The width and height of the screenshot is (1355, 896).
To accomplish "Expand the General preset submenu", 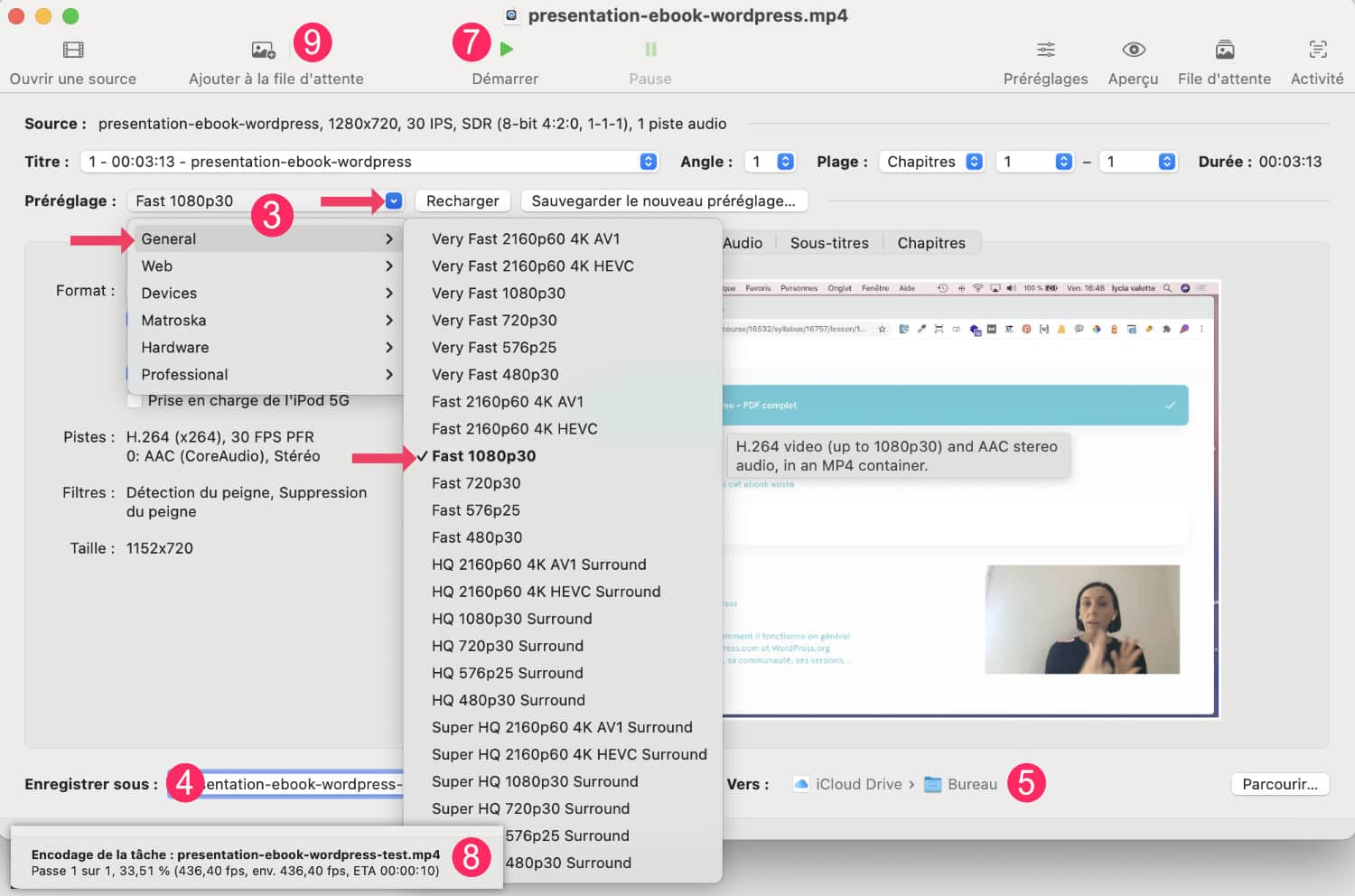I will click(266, 238).
